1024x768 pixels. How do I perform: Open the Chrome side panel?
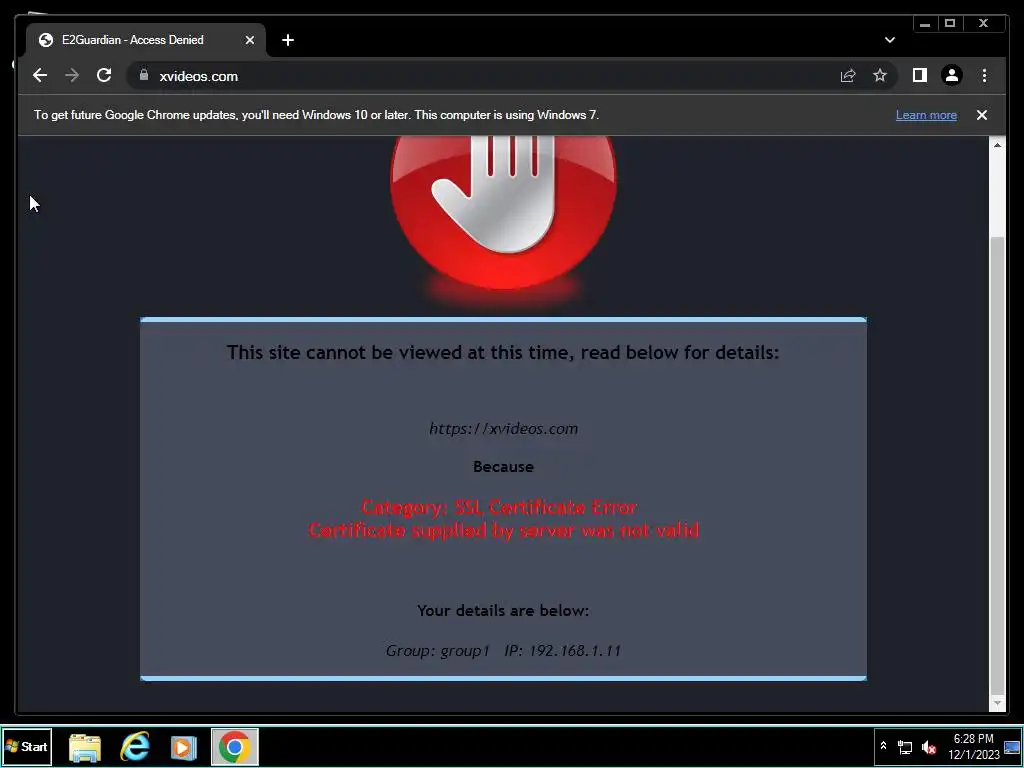pyautogui.click(x=920, y=76)
